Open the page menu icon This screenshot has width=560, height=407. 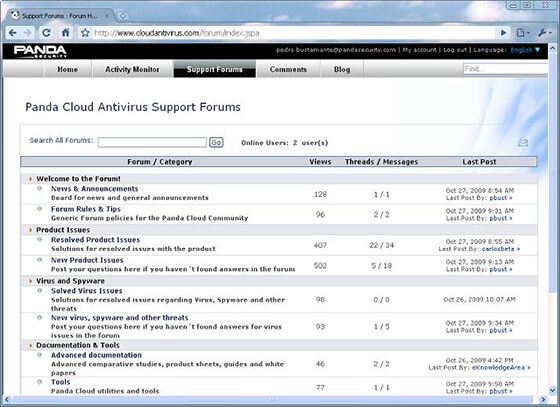pos(522,33)
